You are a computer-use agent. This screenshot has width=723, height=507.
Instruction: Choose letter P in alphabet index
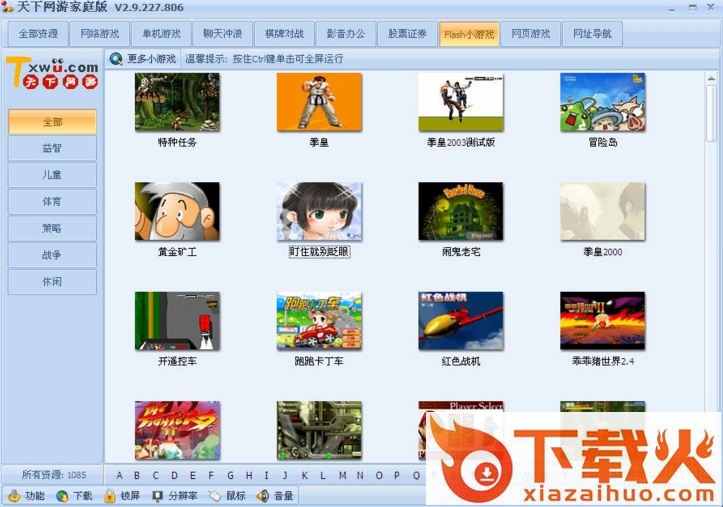click(x=397, y=475)
